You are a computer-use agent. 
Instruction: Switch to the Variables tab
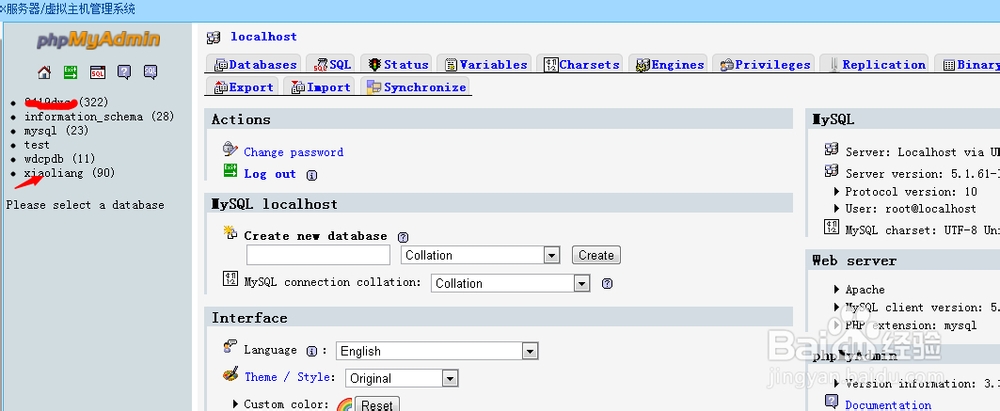click(485, 64)
